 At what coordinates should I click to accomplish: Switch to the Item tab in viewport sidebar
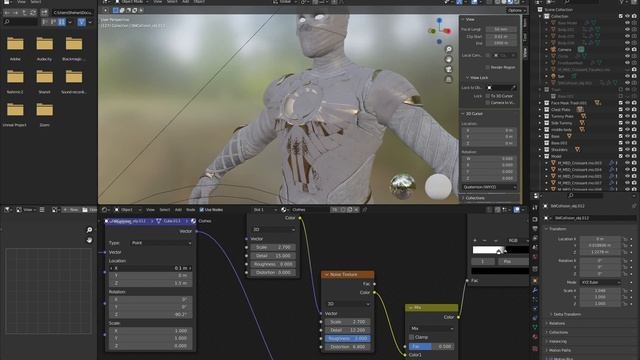pos(525,22)
